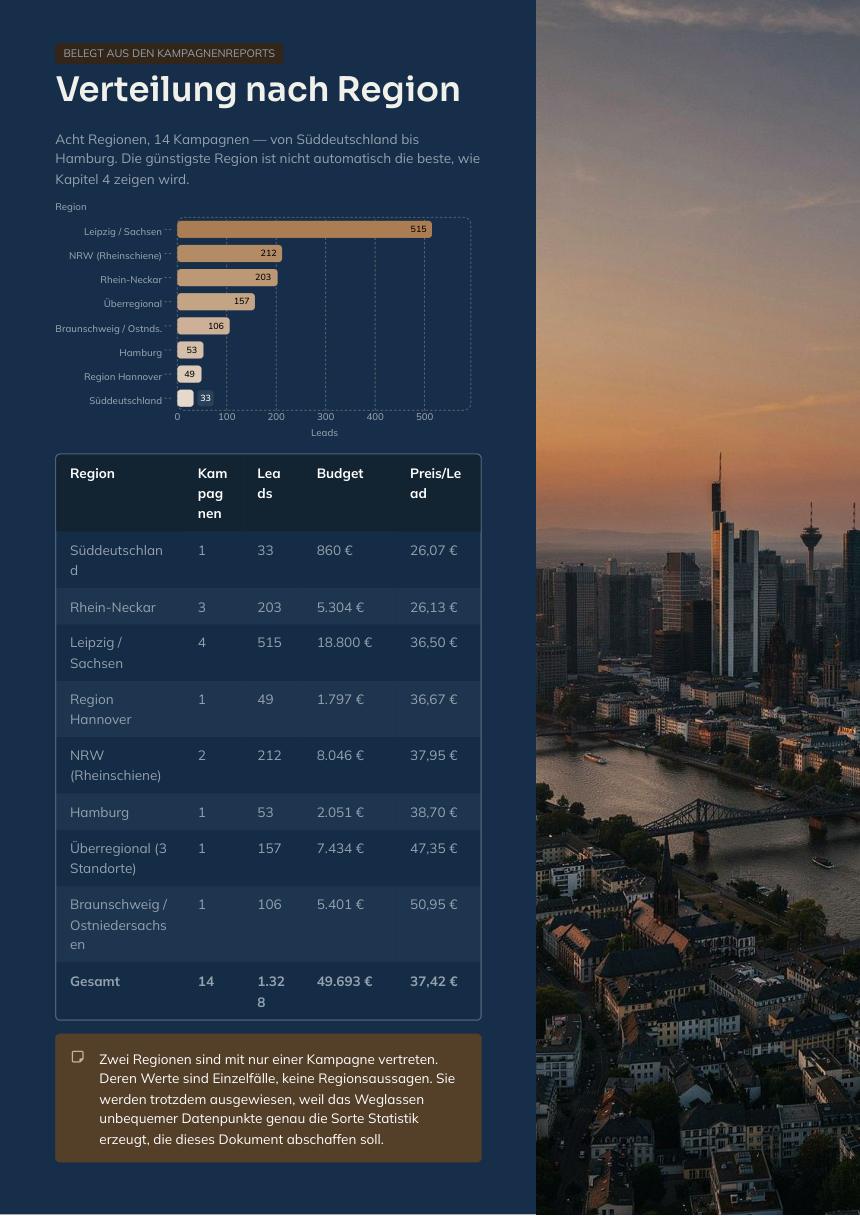The width and height of the screenshot is (860, 1216).
Task: Click price cell '38,70 €'
Action: tap(434, 812)
